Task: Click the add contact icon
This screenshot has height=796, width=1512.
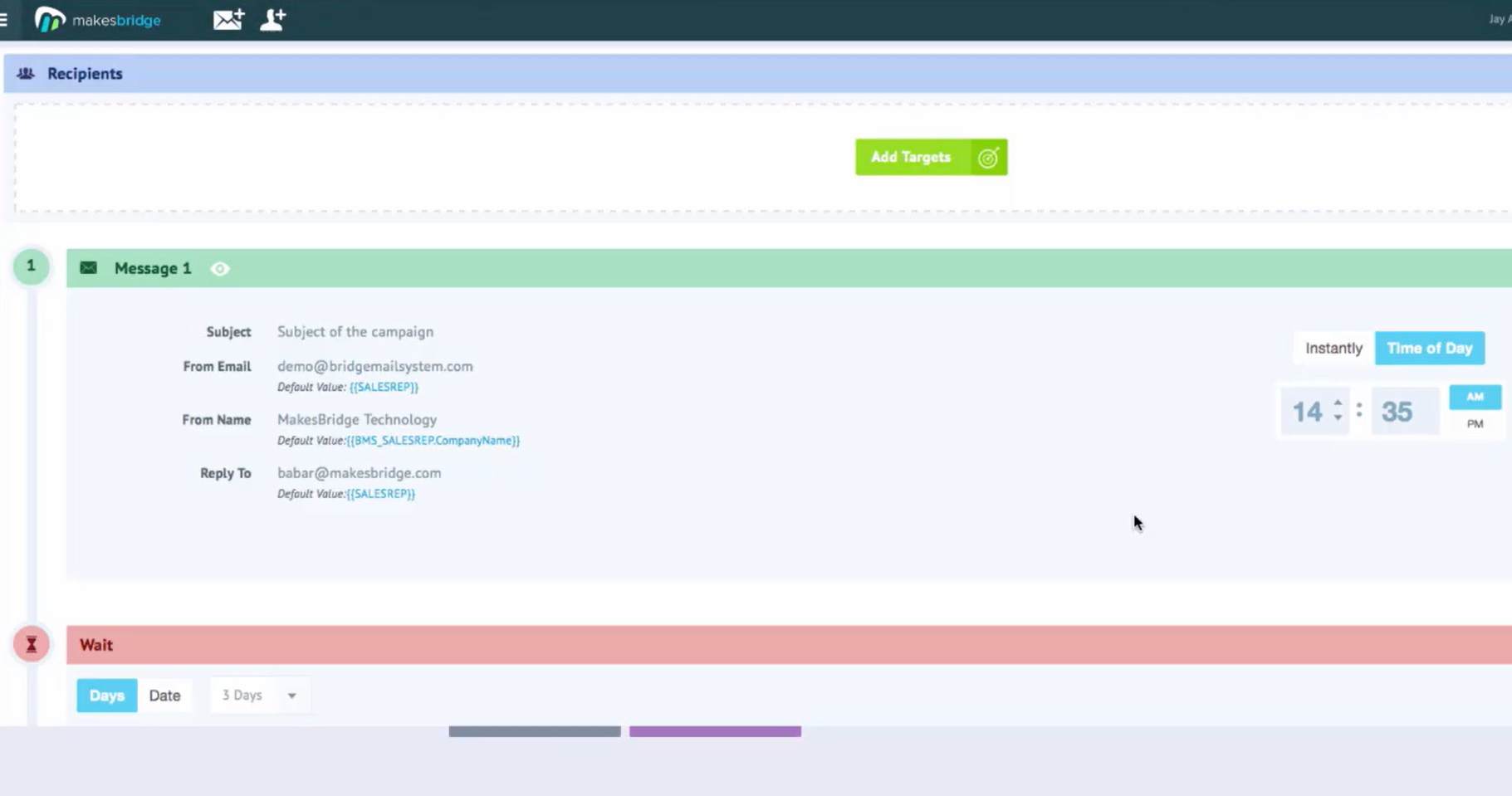Action: (x=272, y=19)
